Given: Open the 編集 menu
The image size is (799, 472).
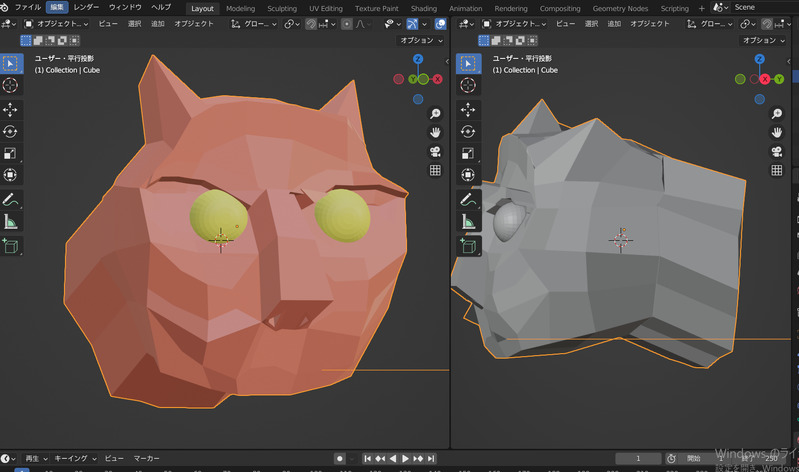Looking at the screenshot, I should click(56, 7).
